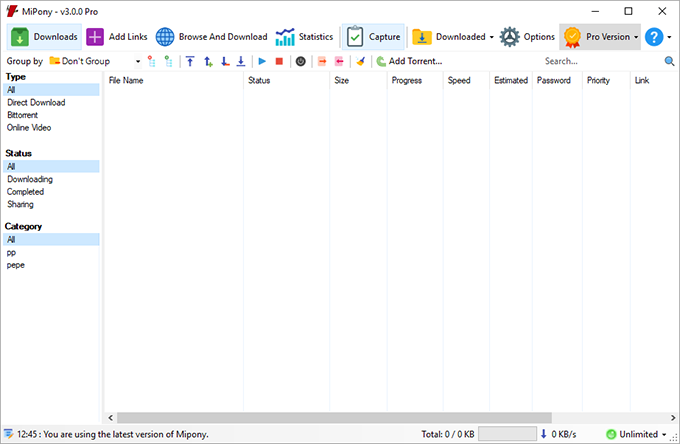
Task: Click the Add Links button
Action: coord(117,37)
